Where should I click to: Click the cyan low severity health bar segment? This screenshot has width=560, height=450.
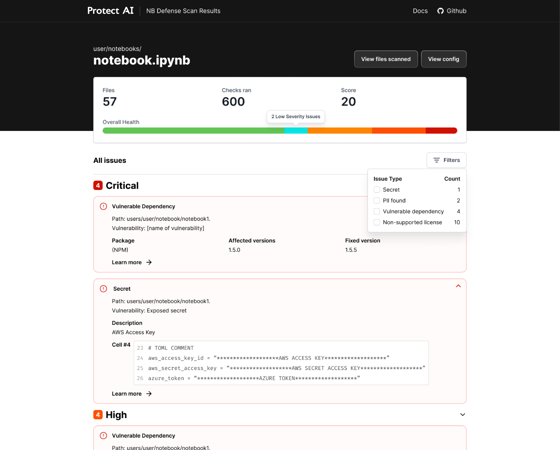[x=296, y=131]
